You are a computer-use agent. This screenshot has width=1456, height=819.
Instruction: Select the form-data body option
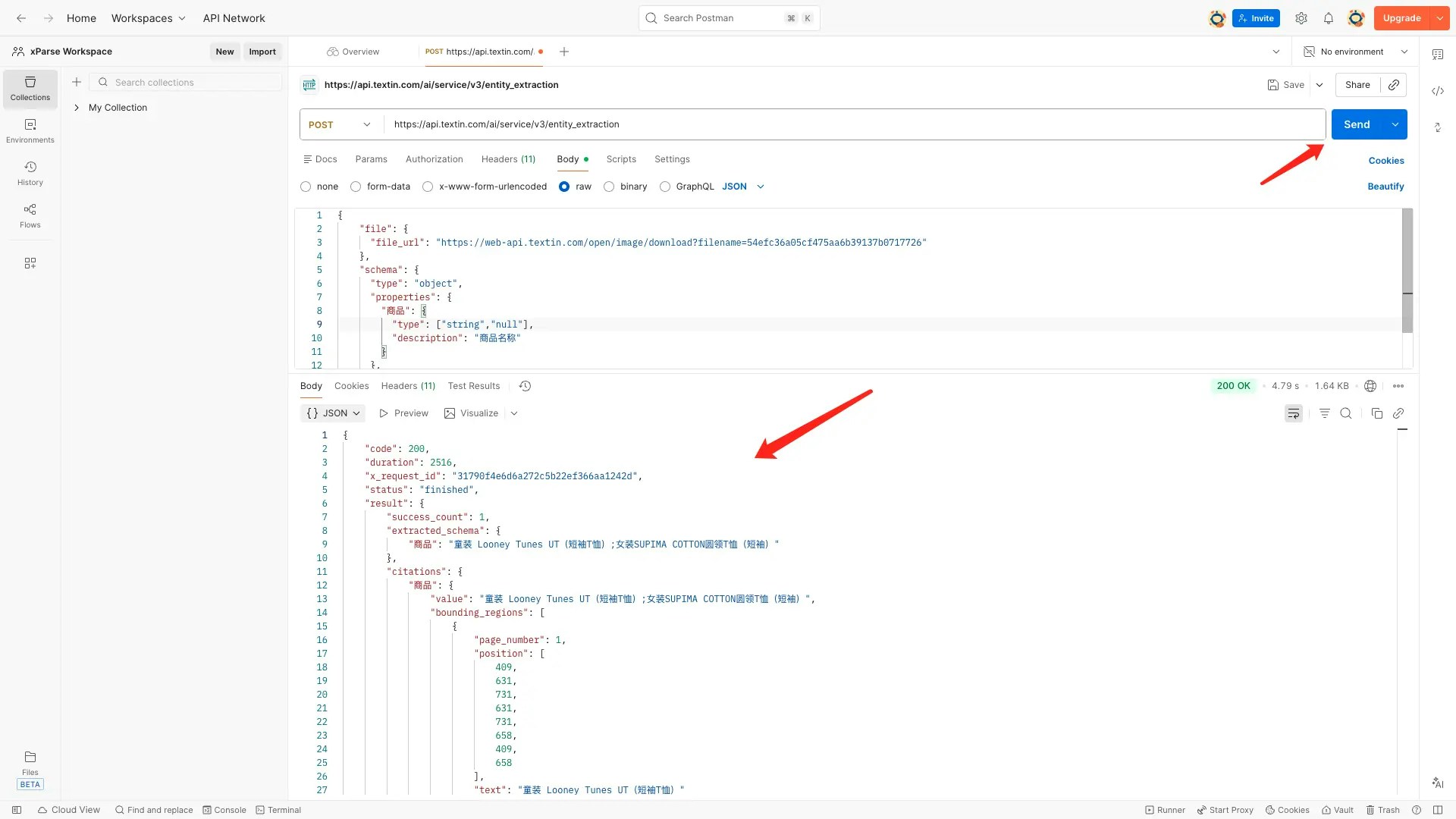click(x=356, y=187)
